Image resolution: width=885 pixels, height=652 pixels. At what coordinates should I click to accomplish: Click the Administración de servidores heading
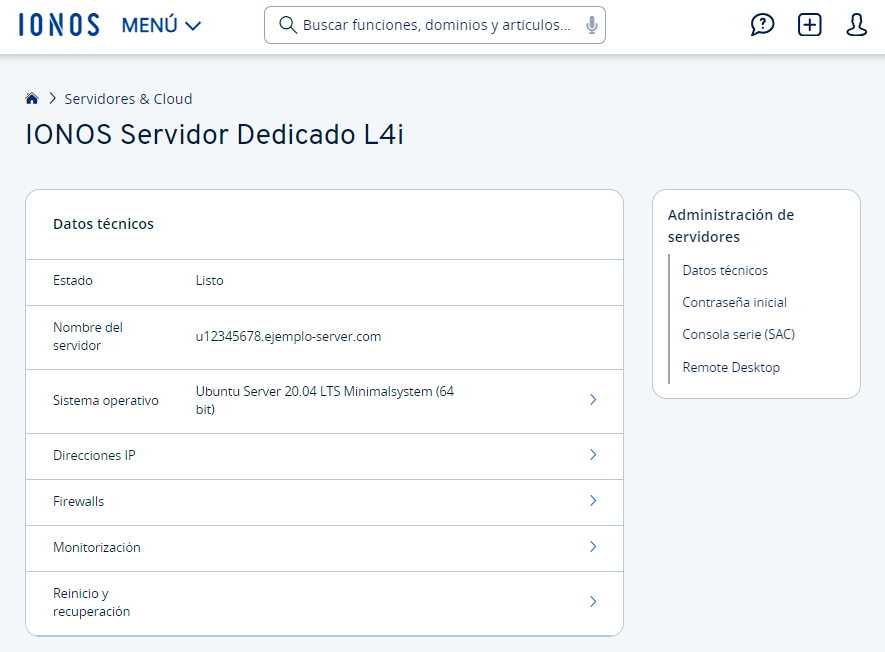tap(731, 226)
